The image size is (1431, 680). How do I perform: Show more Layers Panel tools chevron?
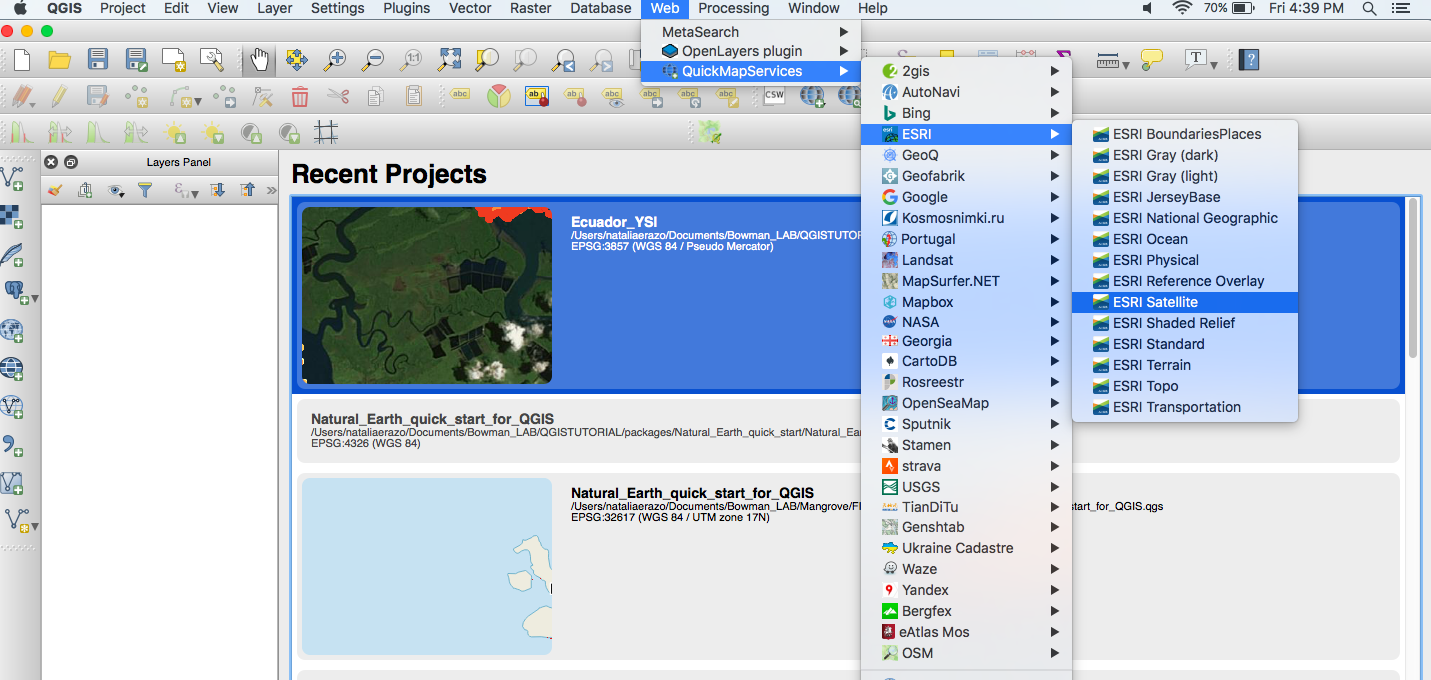click(x=271, y=190)
